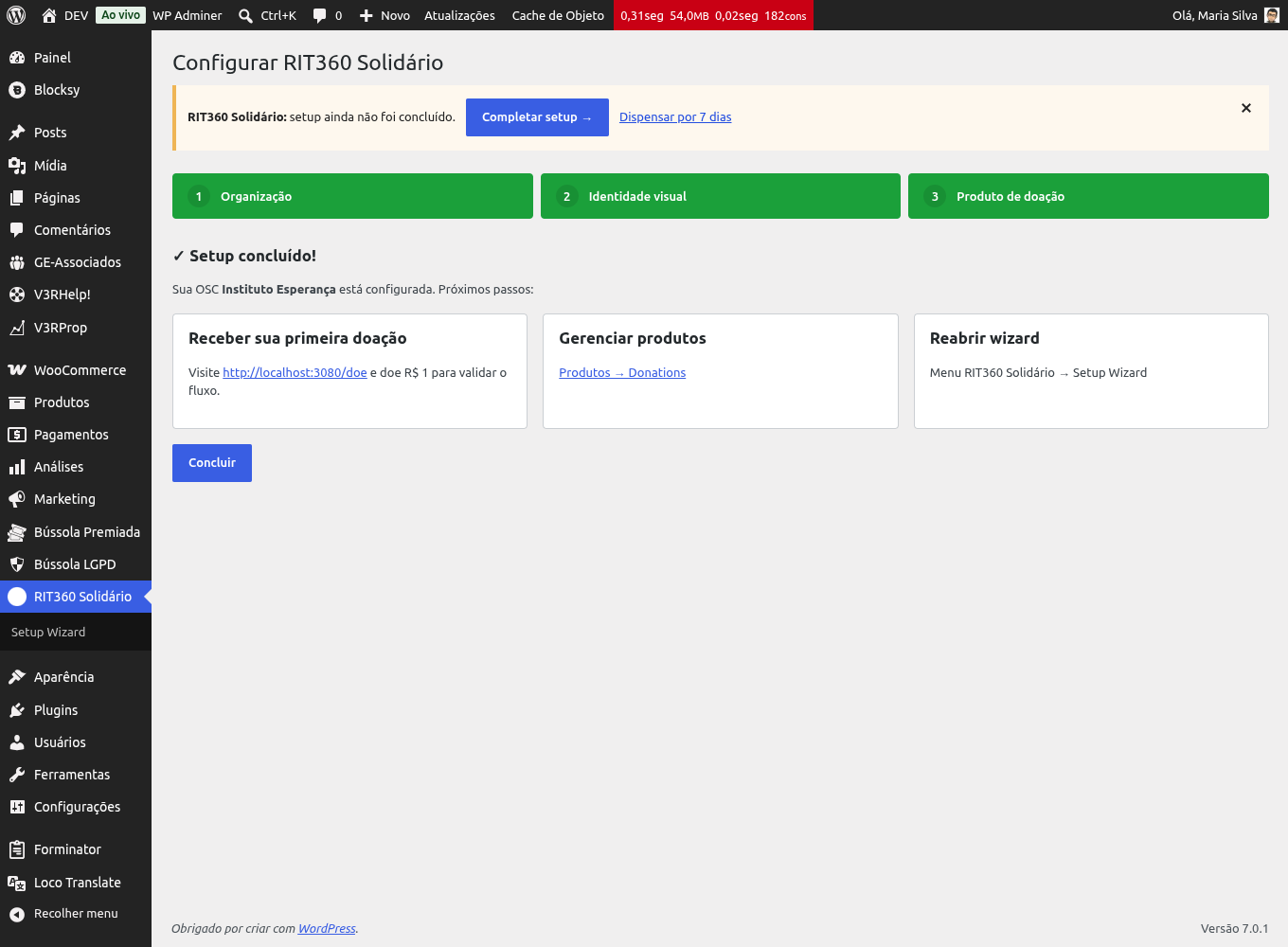Viewport: 1288px width, 947px height.
Task: Open Cache de Objeto admin bar menu
Action: pos(558,15)
